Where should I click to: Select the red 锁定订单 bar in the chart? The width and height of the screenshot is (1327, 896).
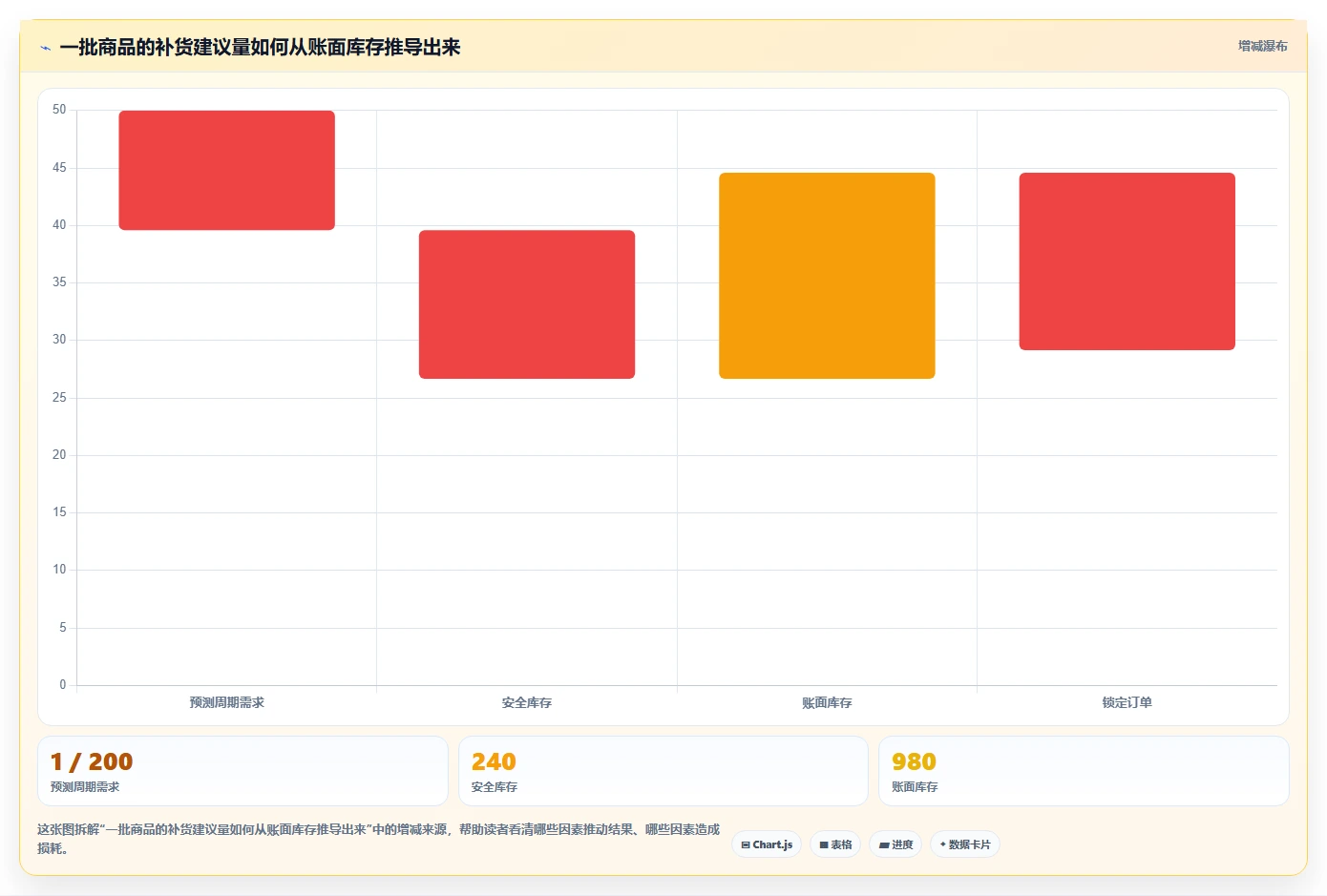tap(1127, 261)
